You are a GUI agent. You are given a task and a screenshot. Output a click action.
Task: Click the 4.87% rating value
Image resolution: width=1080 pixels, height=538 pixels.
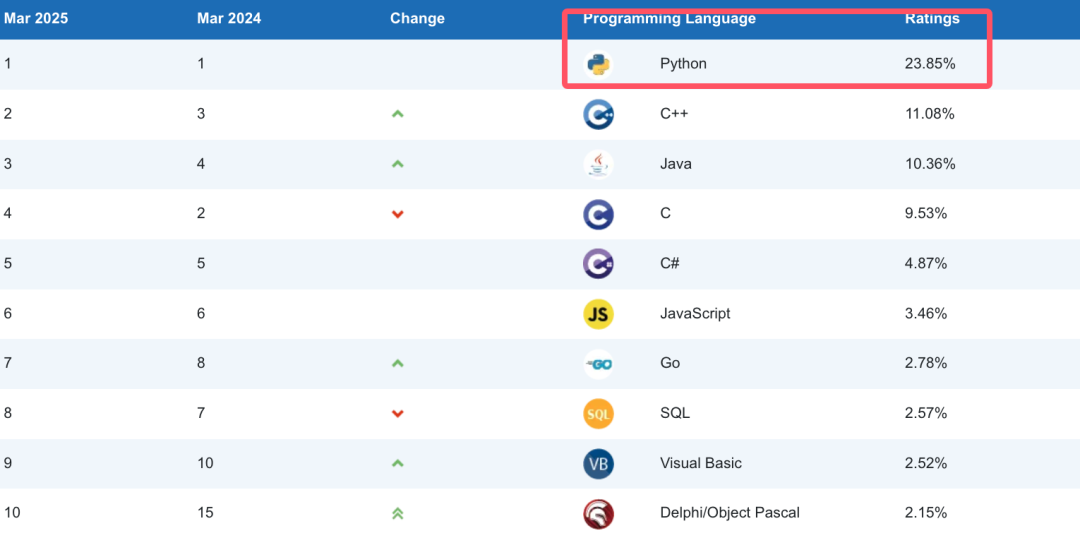[x=926, y=263]
